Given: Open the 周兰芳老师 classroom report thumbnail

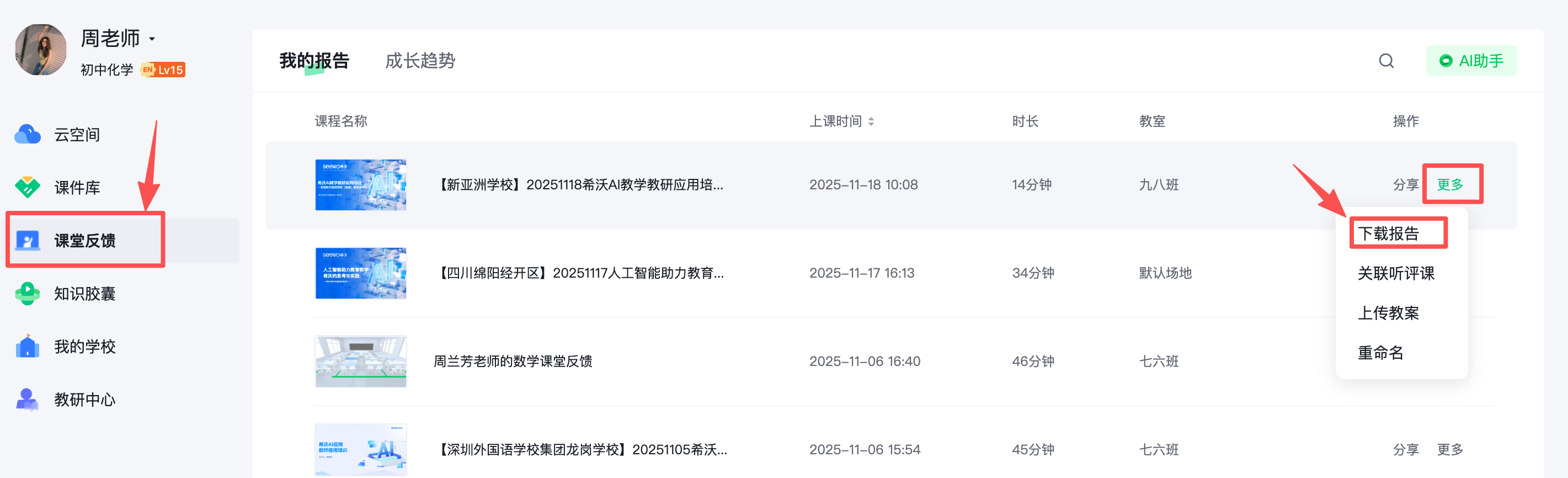Looking at the screenshot, I should (x=360, y=361).
